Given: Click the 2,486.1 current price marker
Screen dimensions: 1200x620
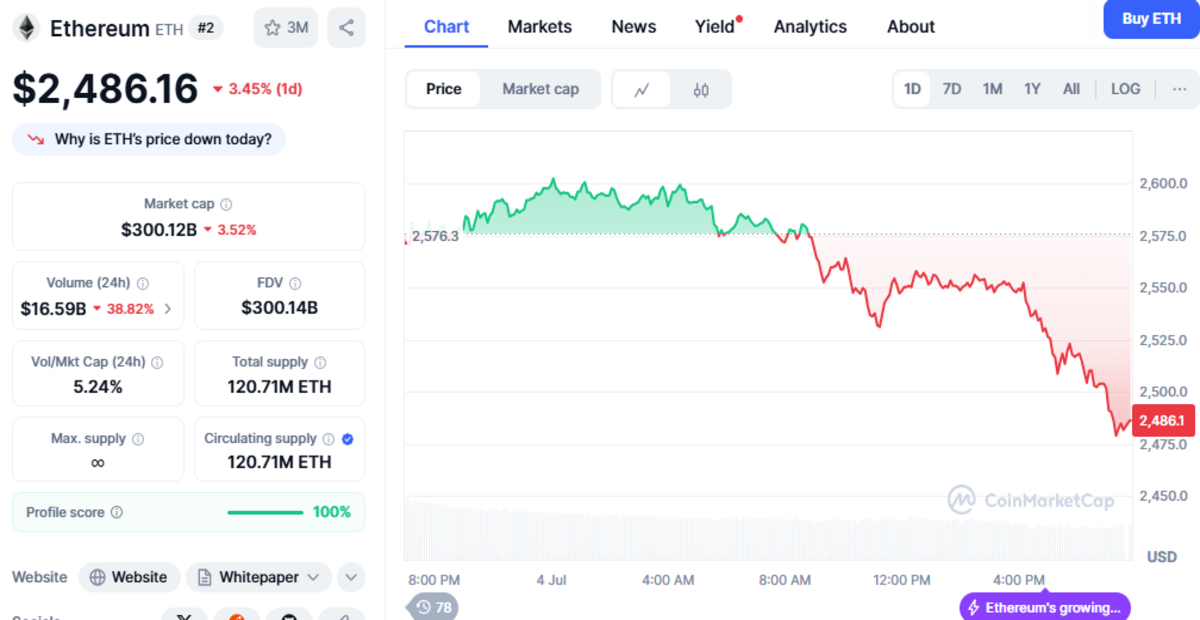Looking at the screenshot, I should (1164, 422).
